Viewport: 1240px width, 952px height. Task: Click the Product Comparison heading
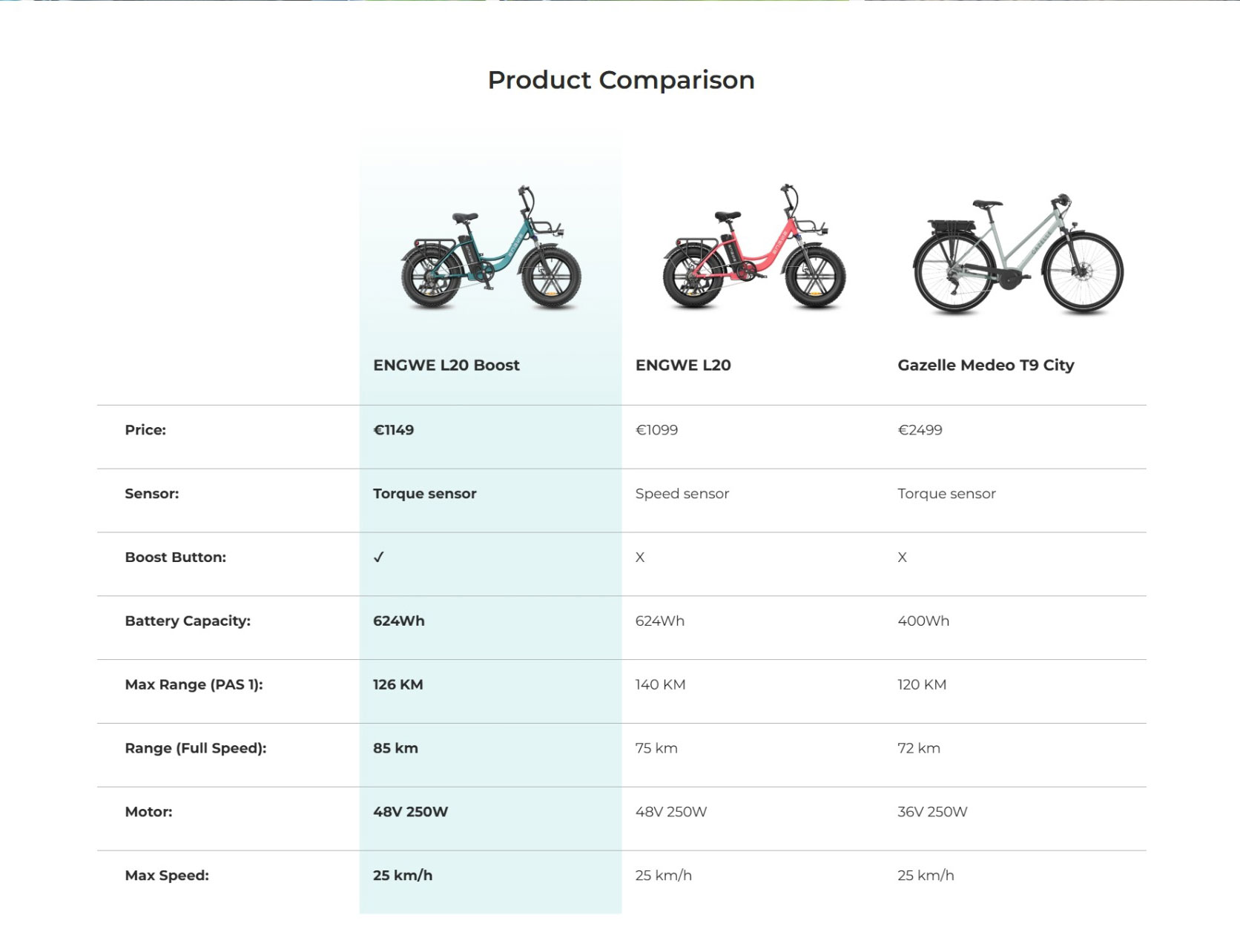click(621, 80)
